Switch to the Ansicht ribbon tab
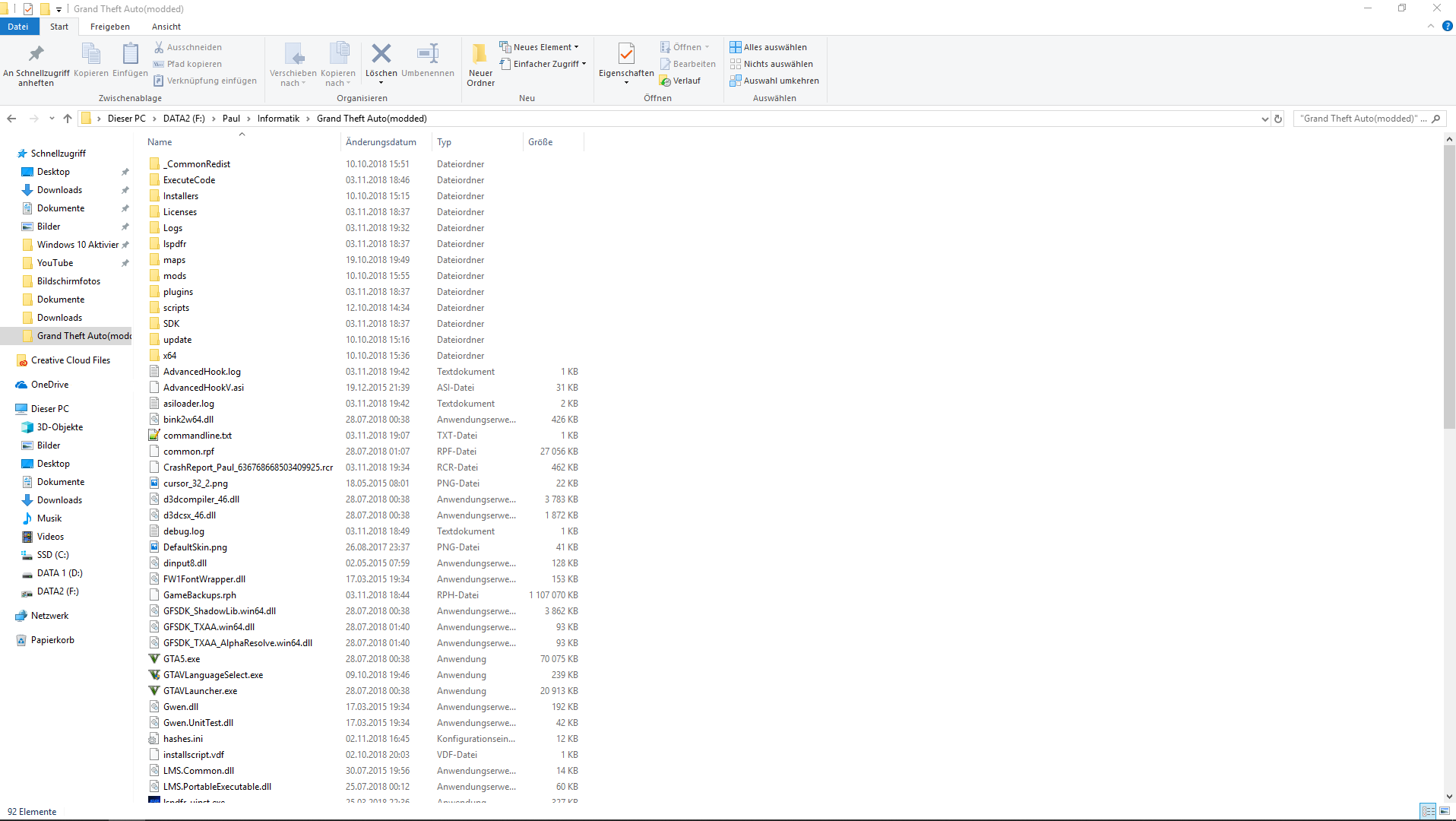 pos(166,27)
